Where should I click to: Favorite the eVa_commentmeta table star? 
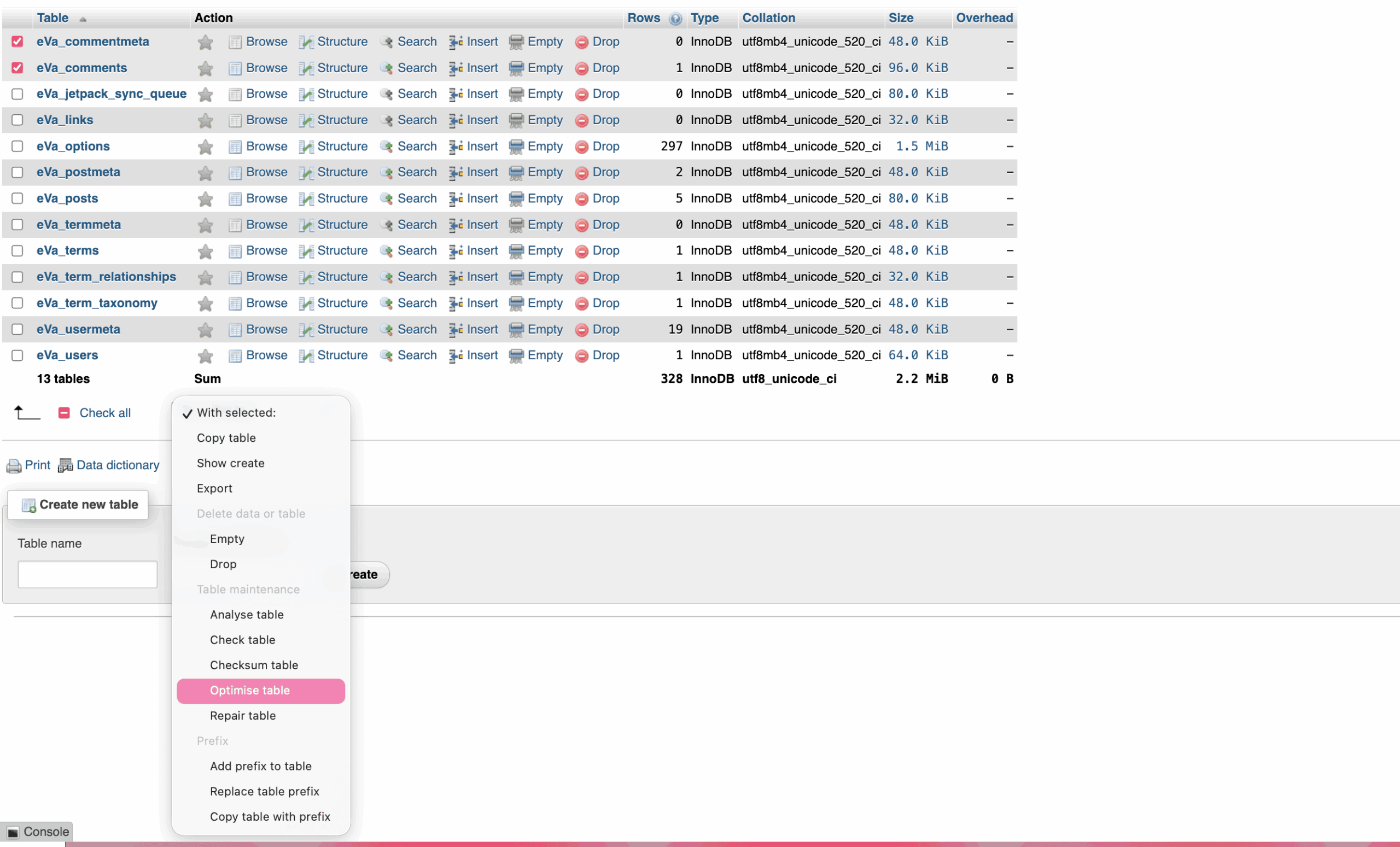click(x=205, y=42)
